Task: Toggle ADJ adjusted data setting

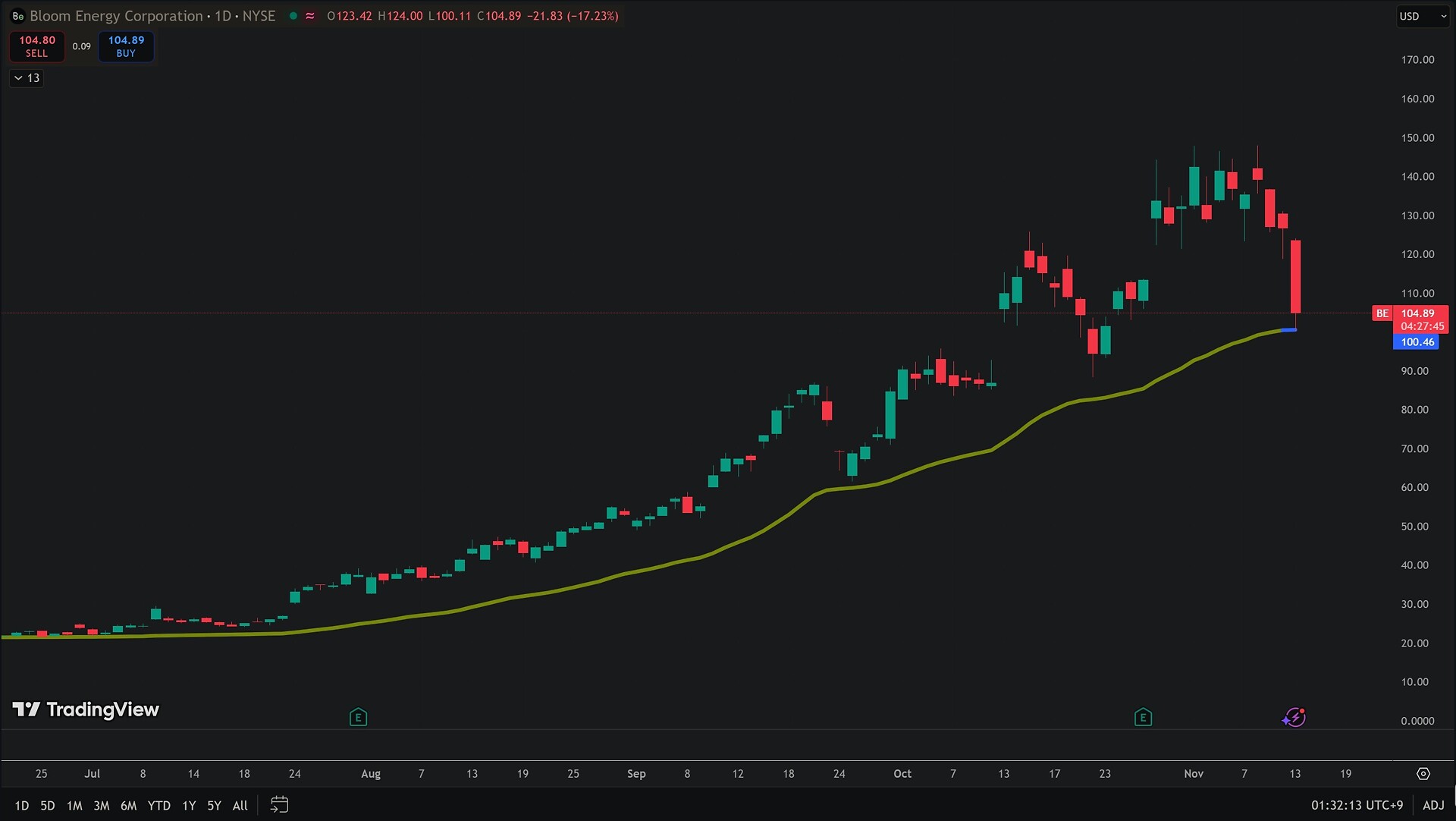Action: 1432,805
